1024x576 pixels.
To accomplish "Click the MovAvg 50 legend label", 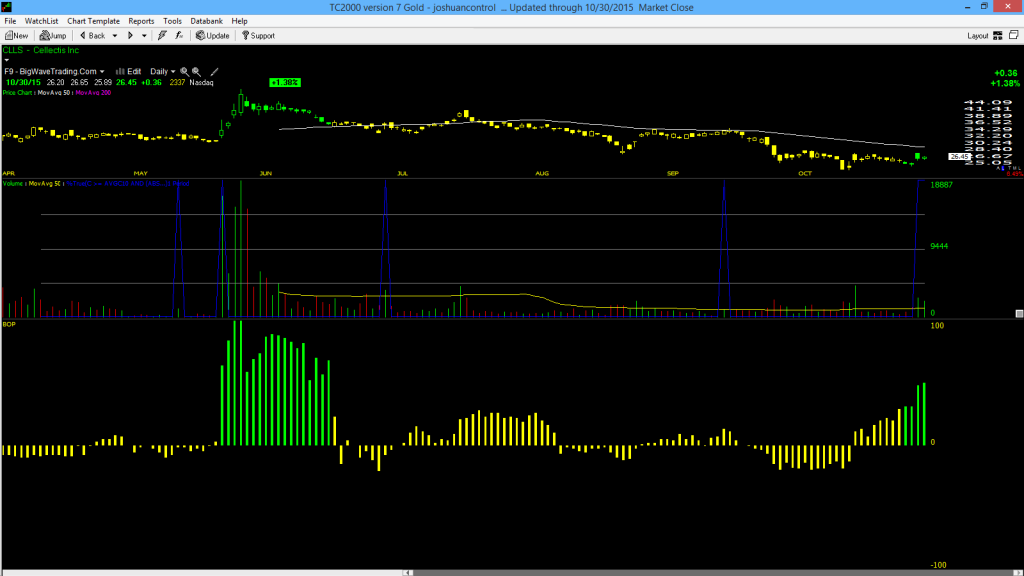I will 54,93.
